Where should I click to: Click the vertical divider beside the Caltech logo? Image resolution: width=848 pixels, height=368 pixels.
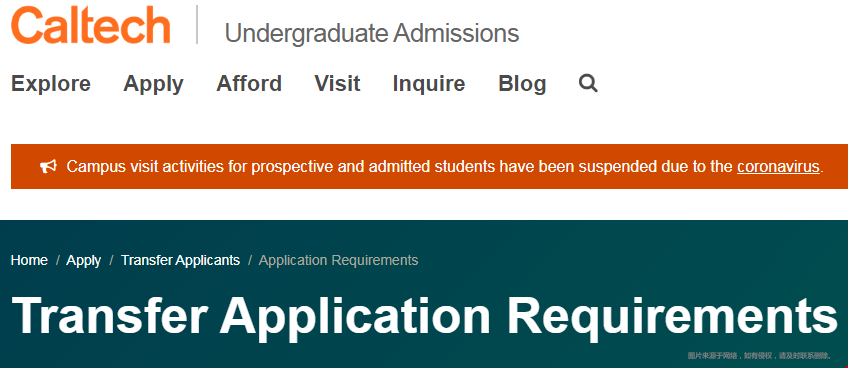[197, 25]
